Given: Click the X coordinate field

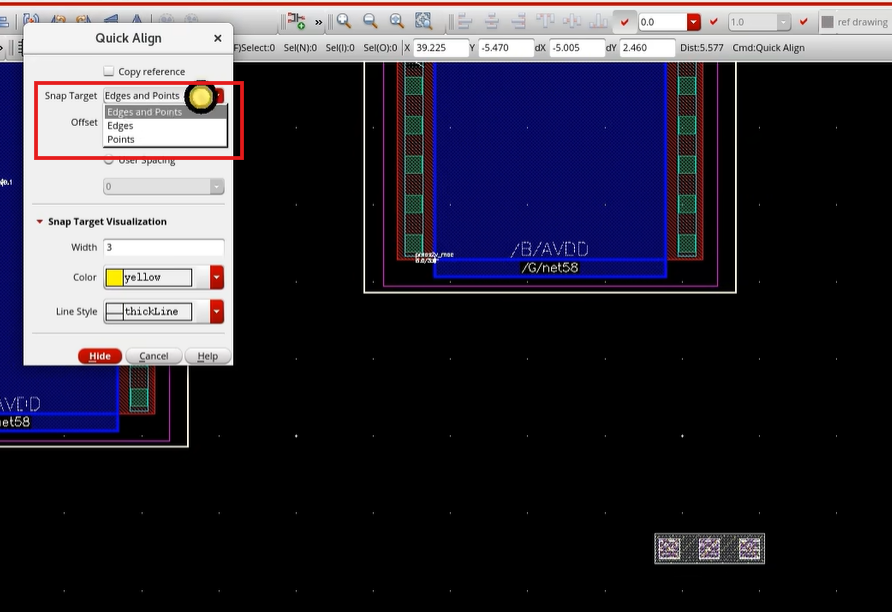Looking at the screenshot, I should coord(441,48).
